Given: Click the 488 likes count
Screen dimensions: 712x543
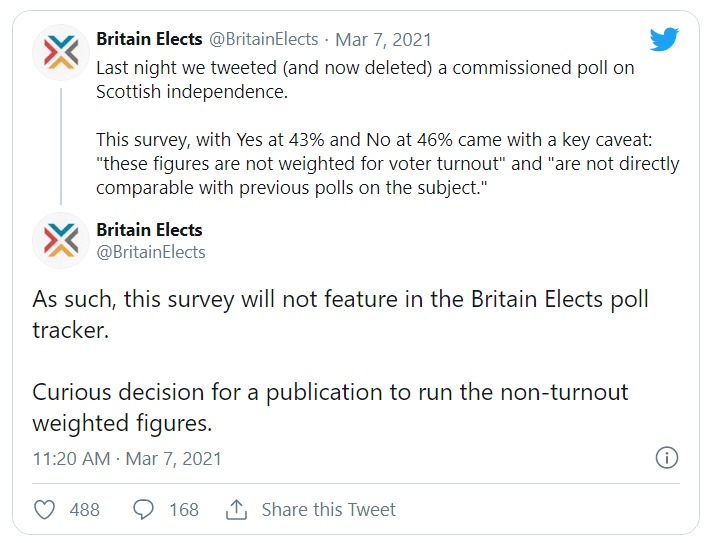Looking at the screenshot, I should pyautogui.click(x=84, y=510).
